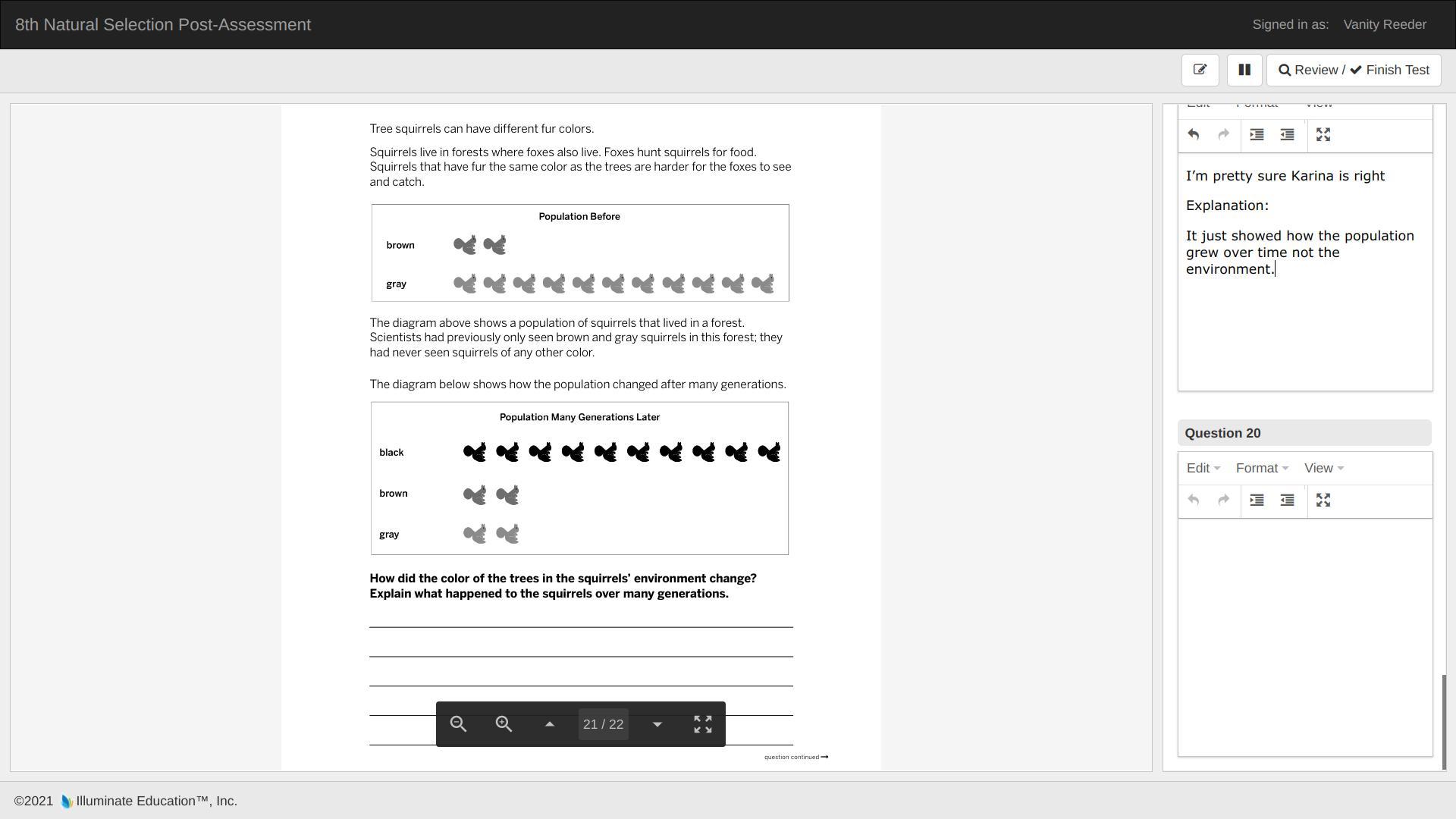1456x819 pixels.
Task: Click the right panel vertical scrollbar
Action: (1443, 720)
